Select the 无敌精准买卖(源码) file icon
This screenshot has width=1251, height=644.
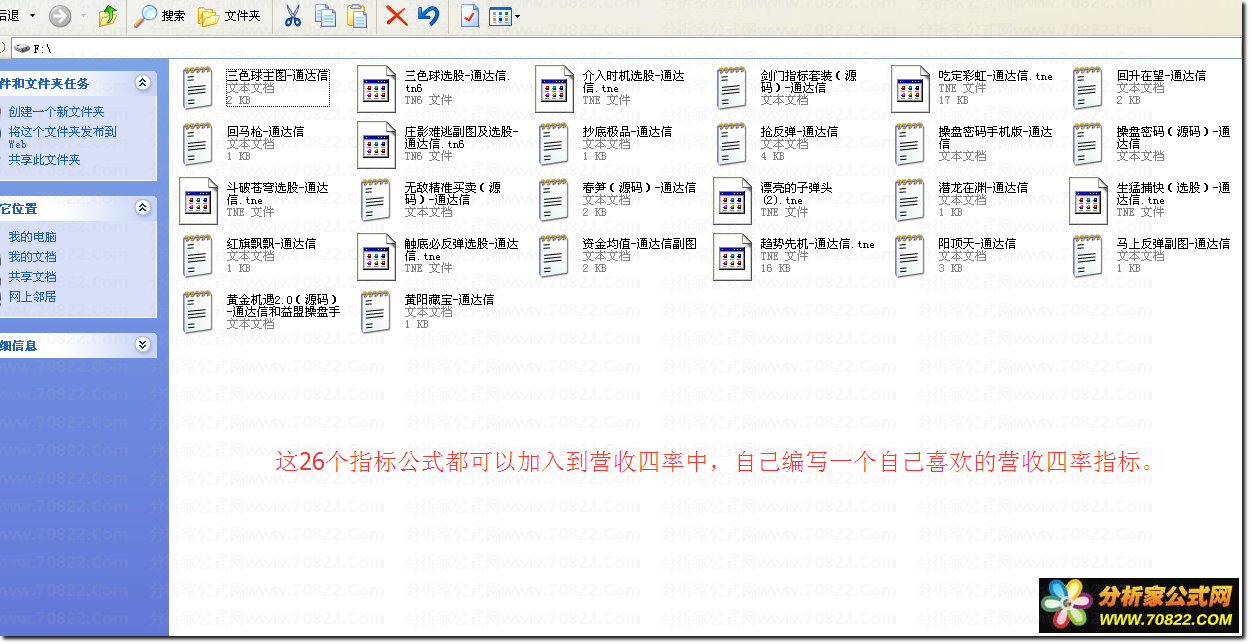377,200
